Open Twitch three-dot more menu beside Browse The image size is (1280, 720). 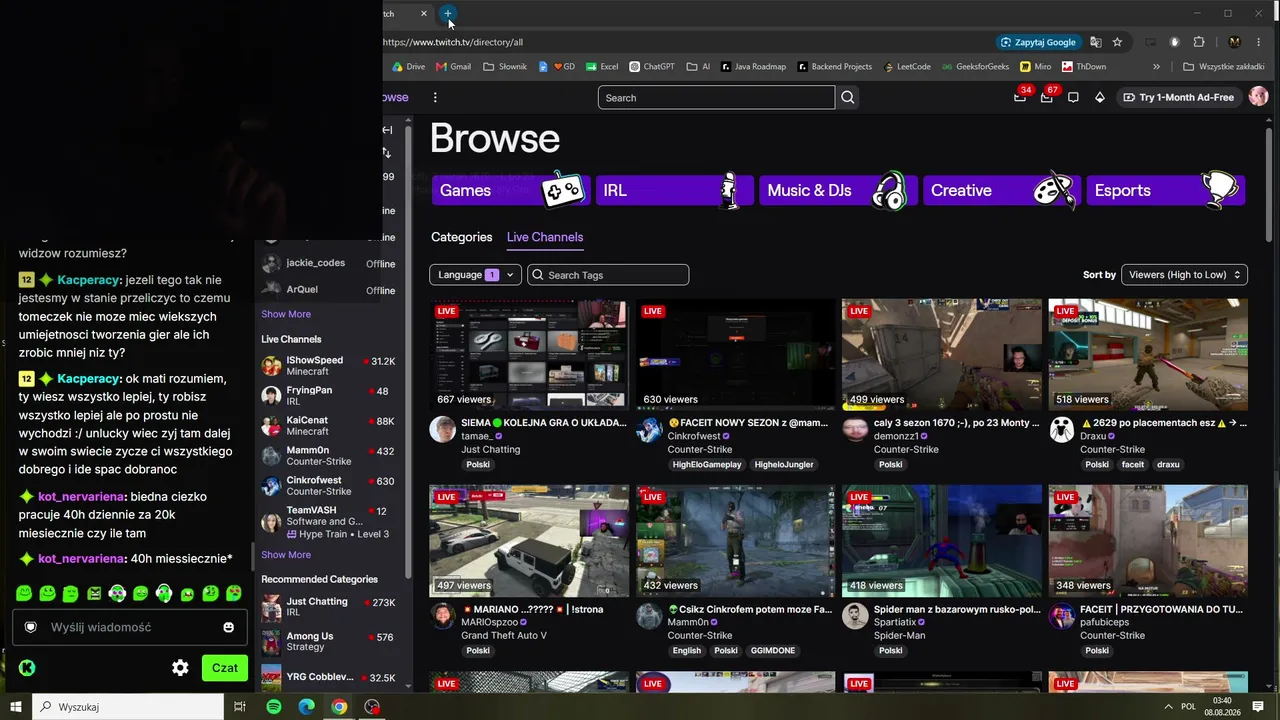click(435, 97)
